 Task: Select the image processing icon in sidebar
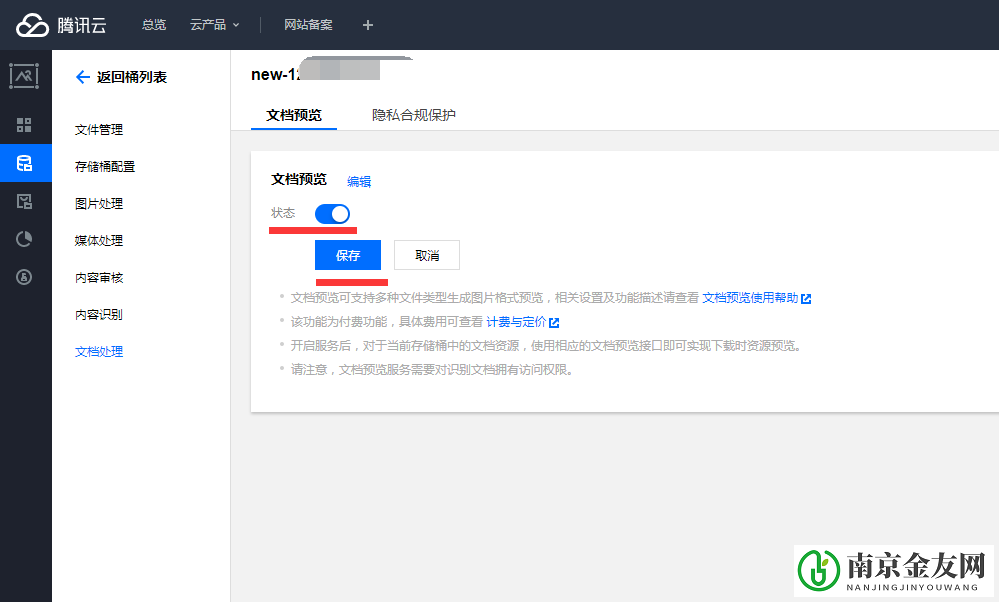(24, 76)
